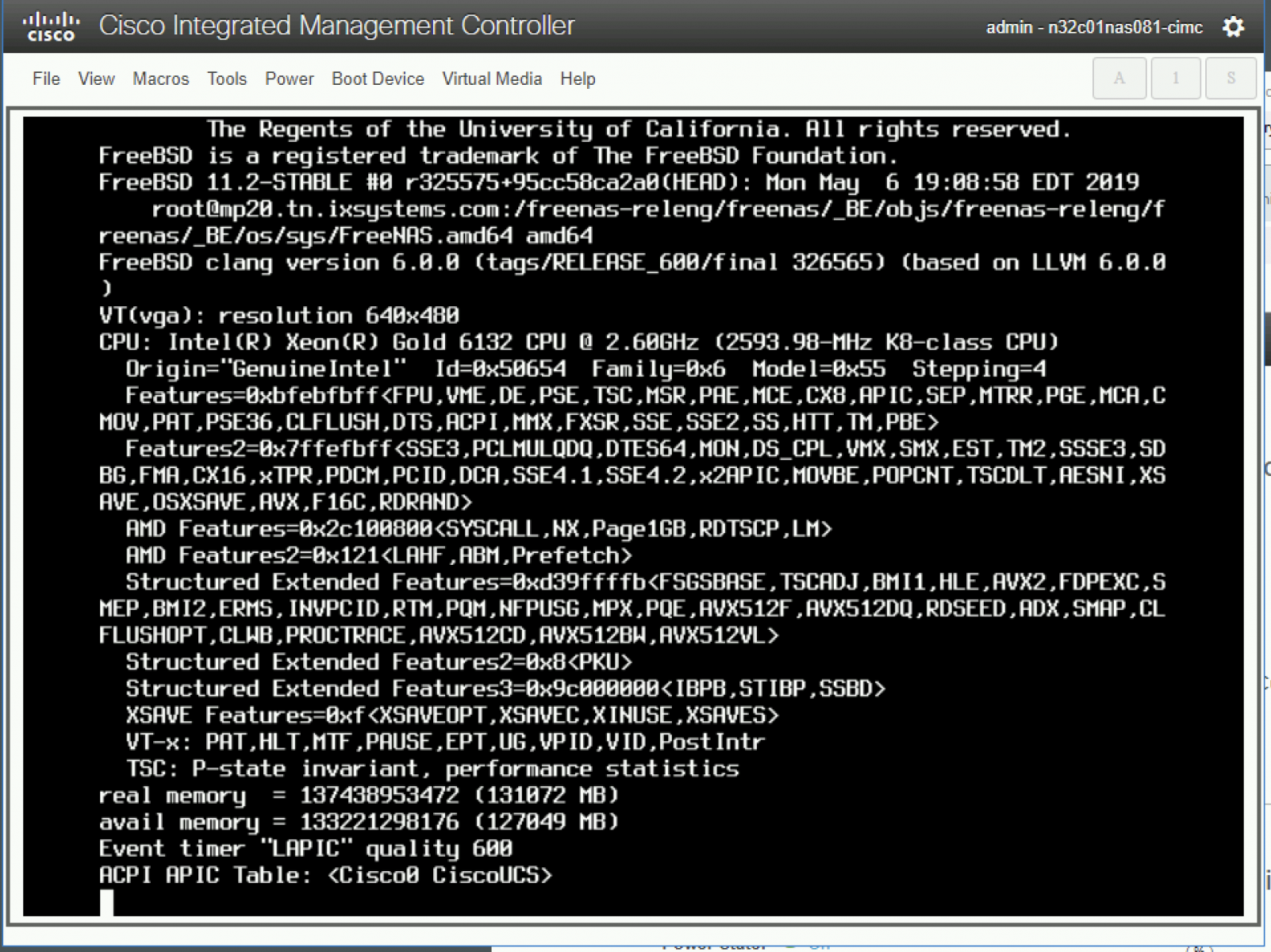Toggle the S lock indicator button
This screenshot has width=1271, height=952.
coord(1231,78)
